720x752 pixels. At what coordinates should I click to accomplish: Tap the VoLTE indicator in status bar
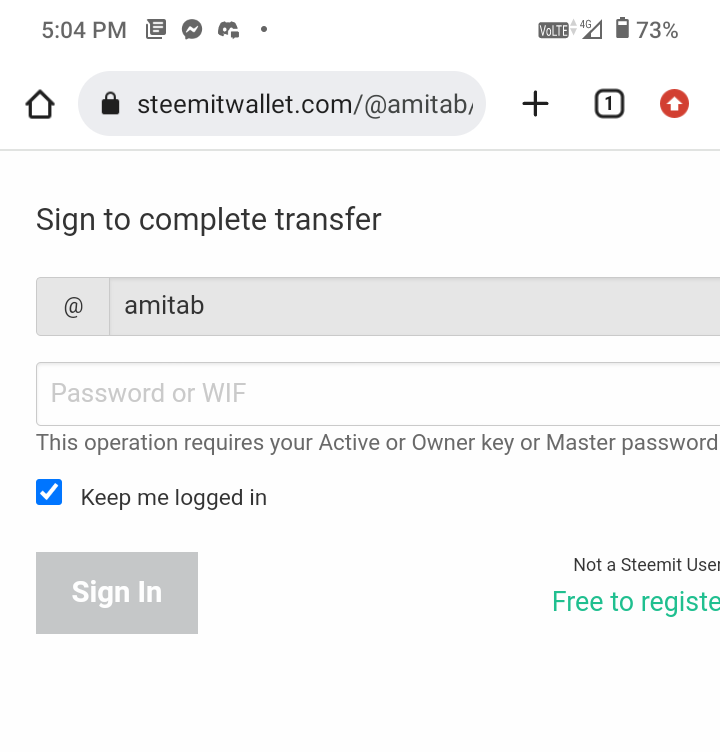(554, 30)
